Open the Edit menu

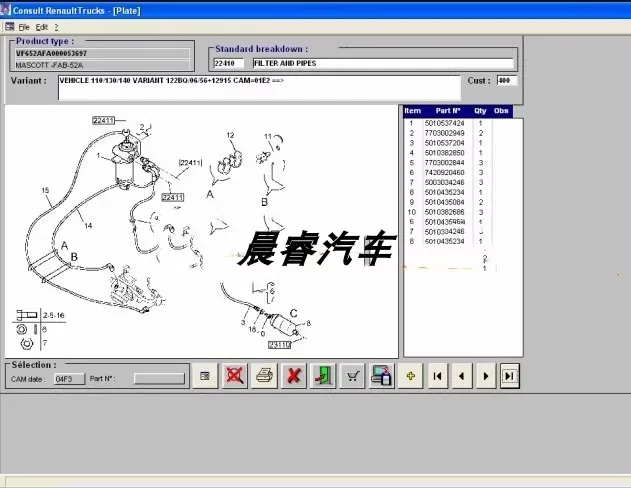click(x=42, y=27)
